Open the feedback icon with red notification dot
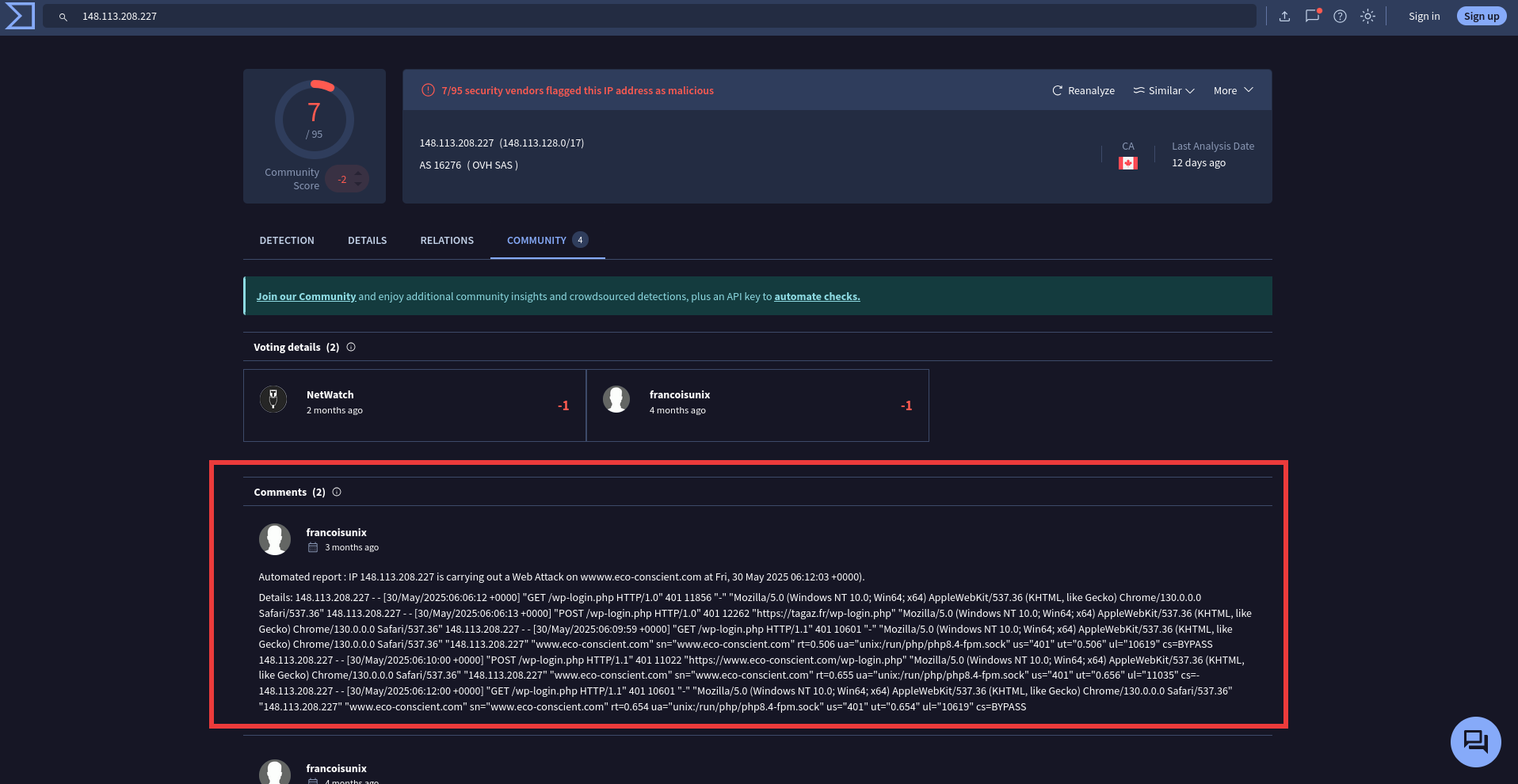 1313,16
